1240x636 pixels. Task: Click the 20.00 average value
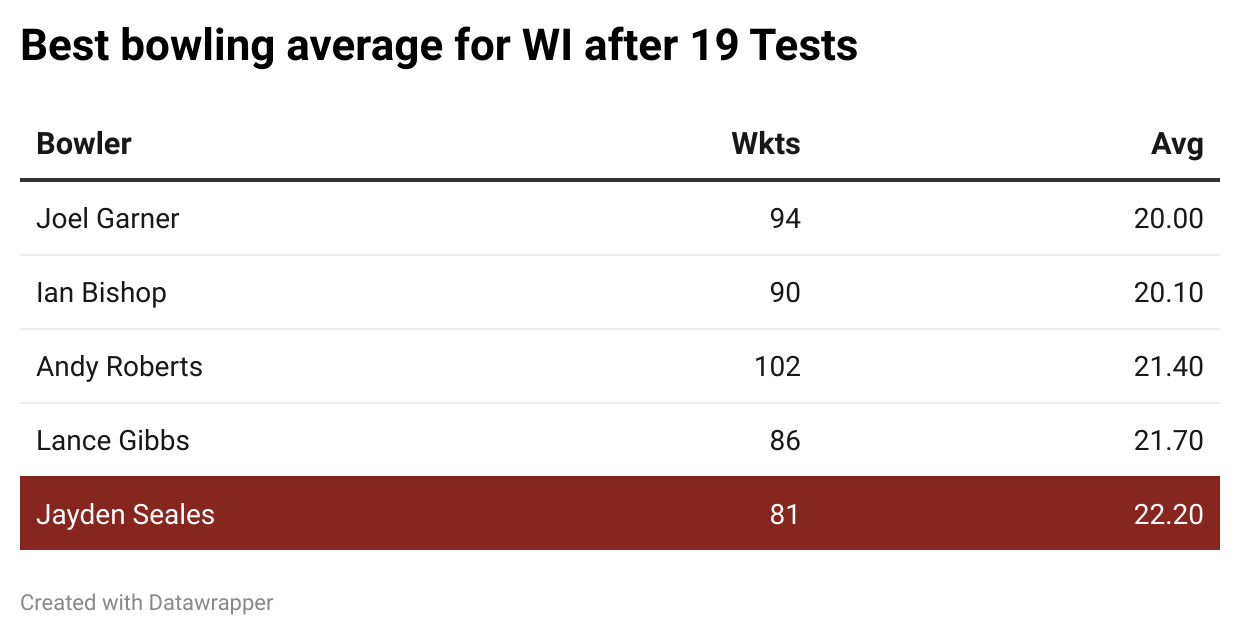click(x=1169, y=218)
